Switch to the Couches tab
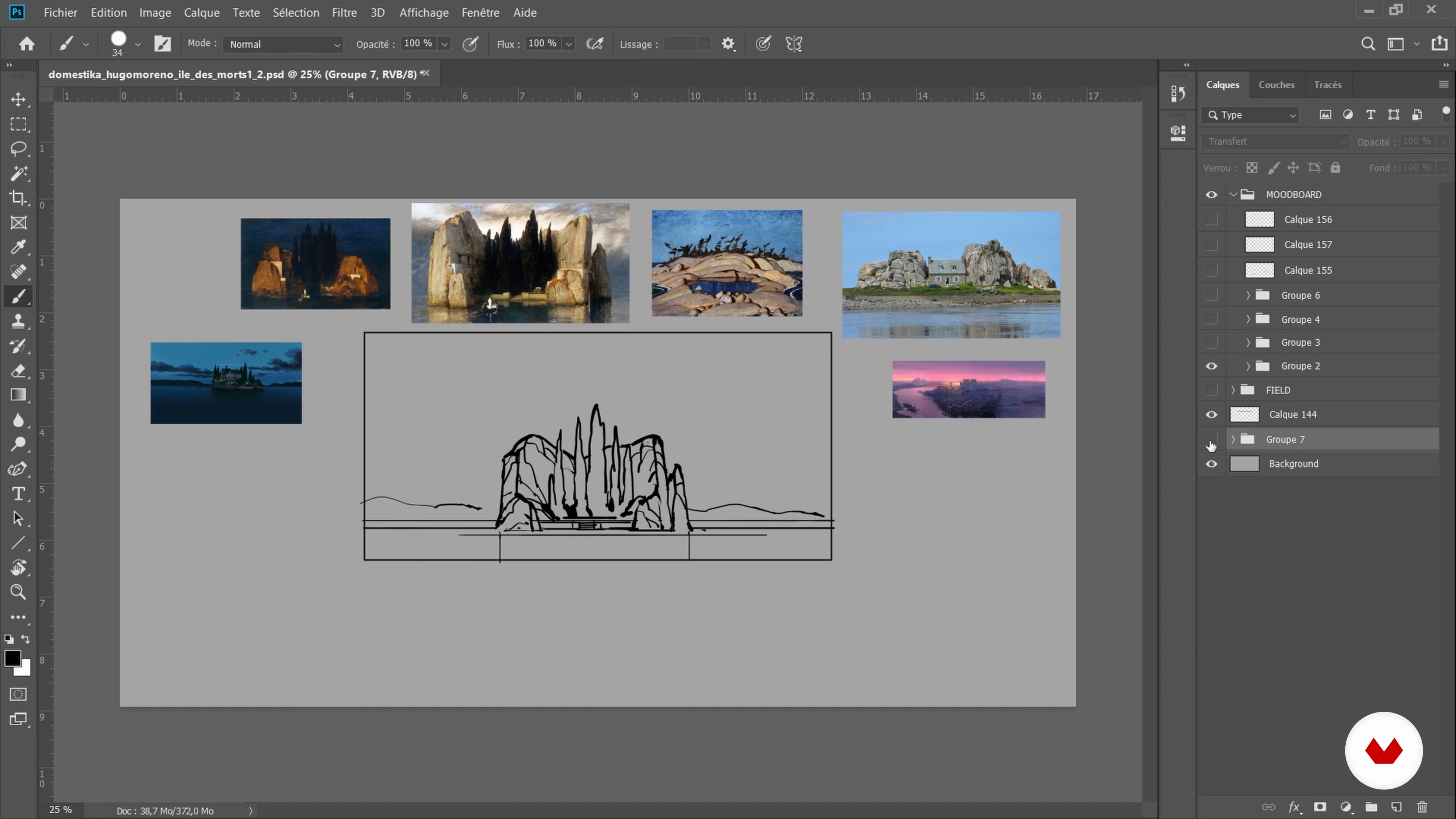The image size is (1456, 819). click(1276, 85)
